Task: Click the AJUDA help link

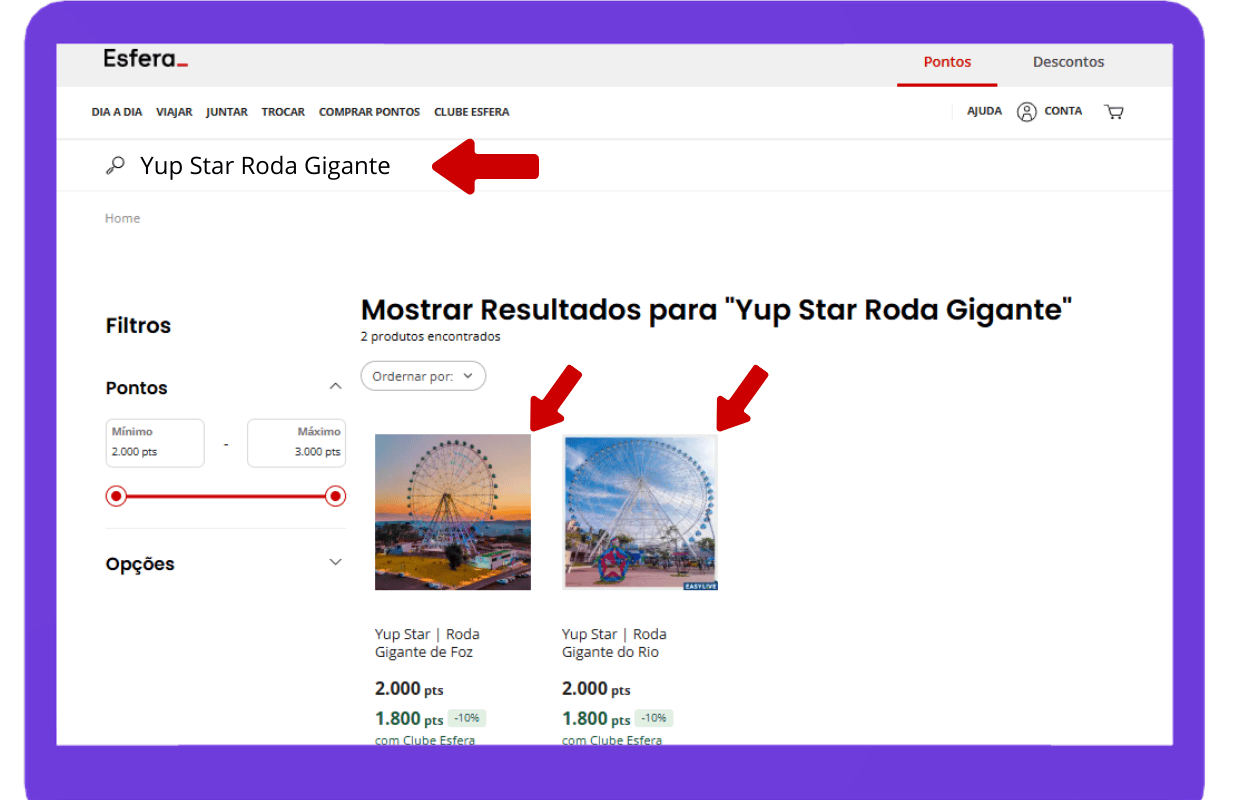Action: click(x=984, y=111)
